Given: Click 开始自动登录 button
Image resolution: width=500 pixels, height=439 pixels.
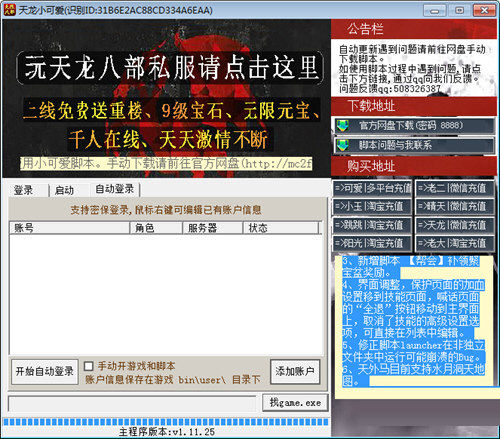Looking at the screenshot, I should tap(45, 371).
